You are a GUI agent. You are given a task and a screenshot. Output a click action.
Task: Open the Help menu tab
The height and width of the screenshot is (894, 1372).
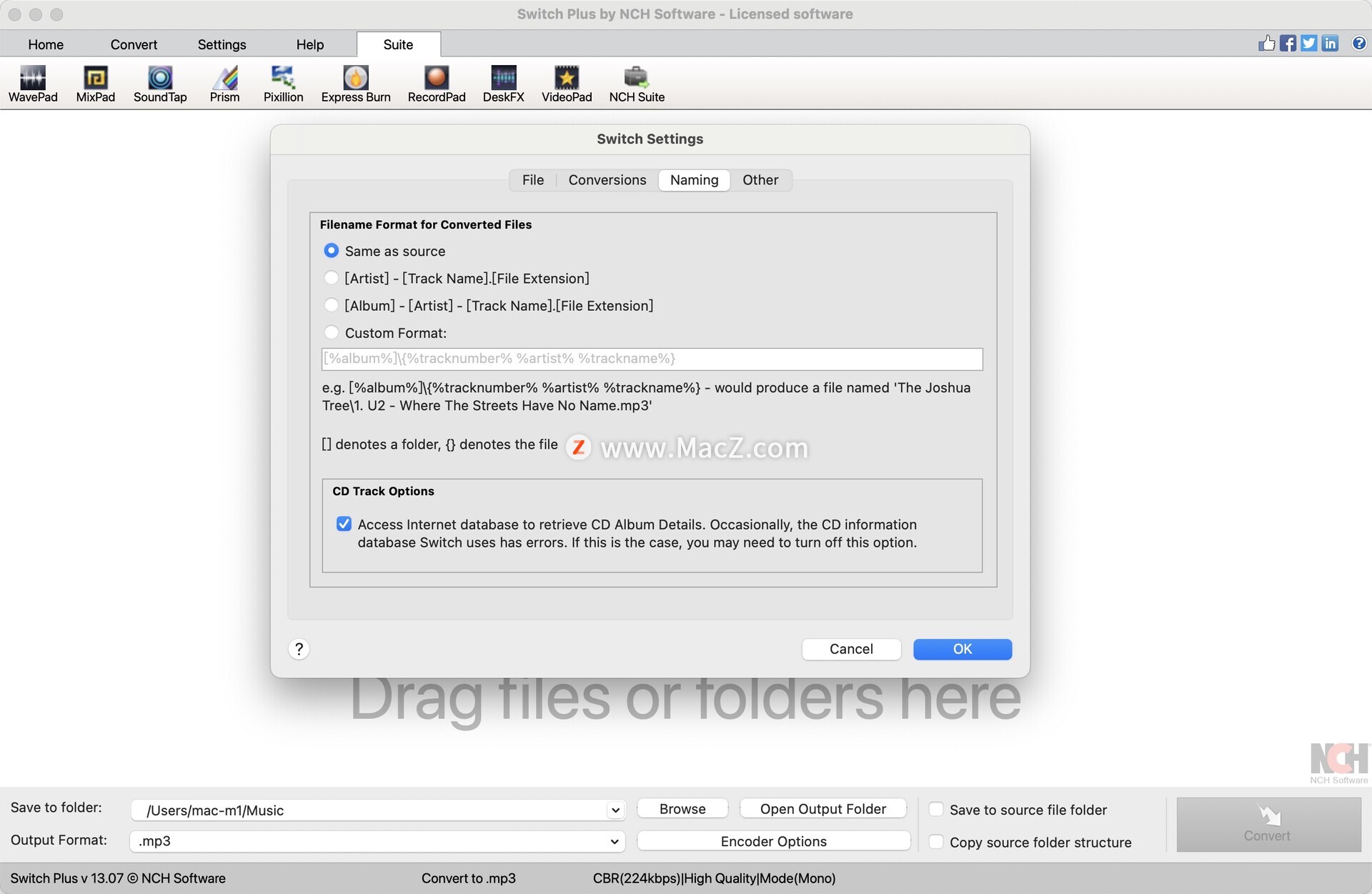pos(310,44)
